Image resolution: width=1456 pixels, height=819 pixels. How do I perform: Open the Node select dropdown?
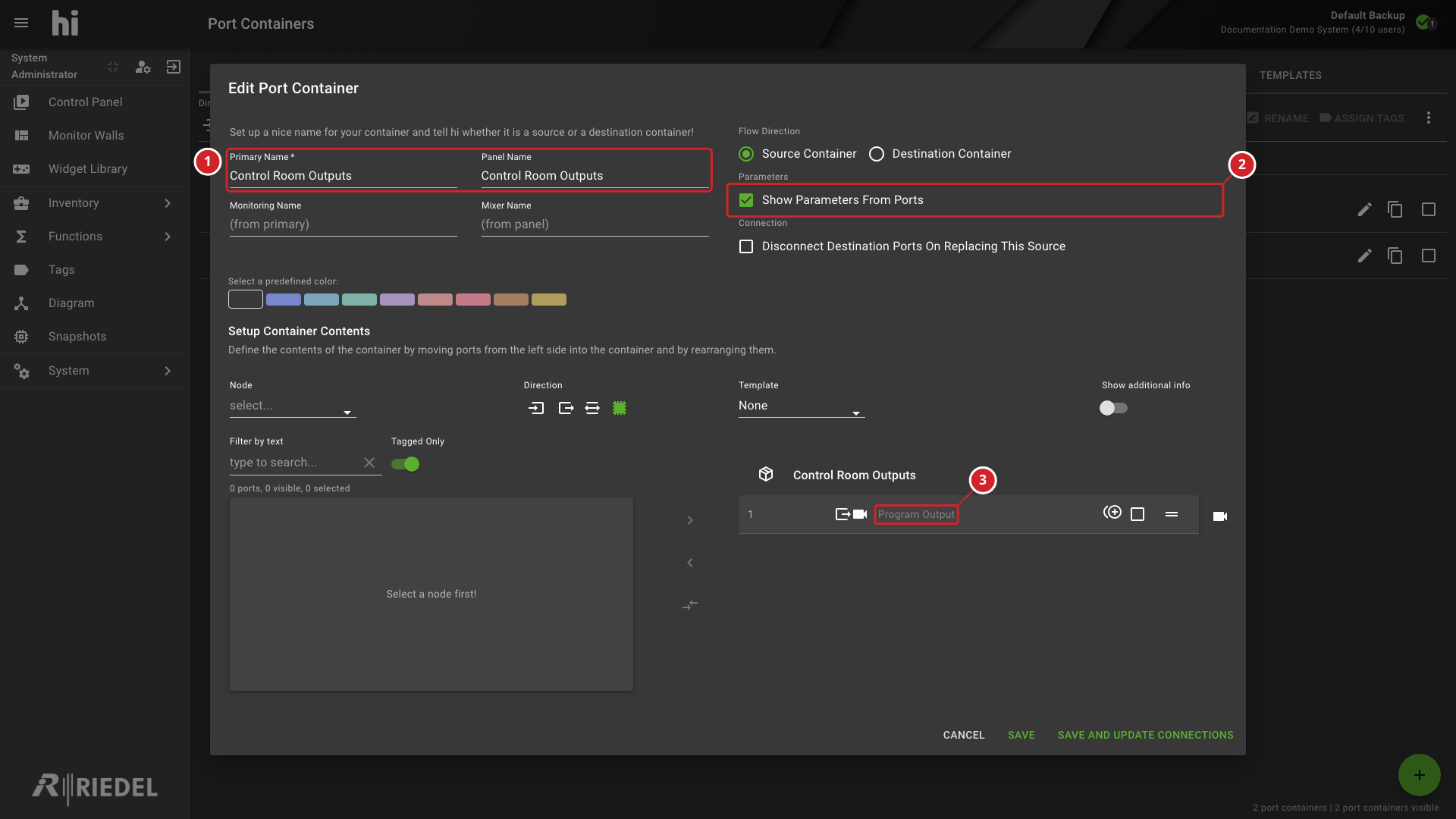pos(293,406)
